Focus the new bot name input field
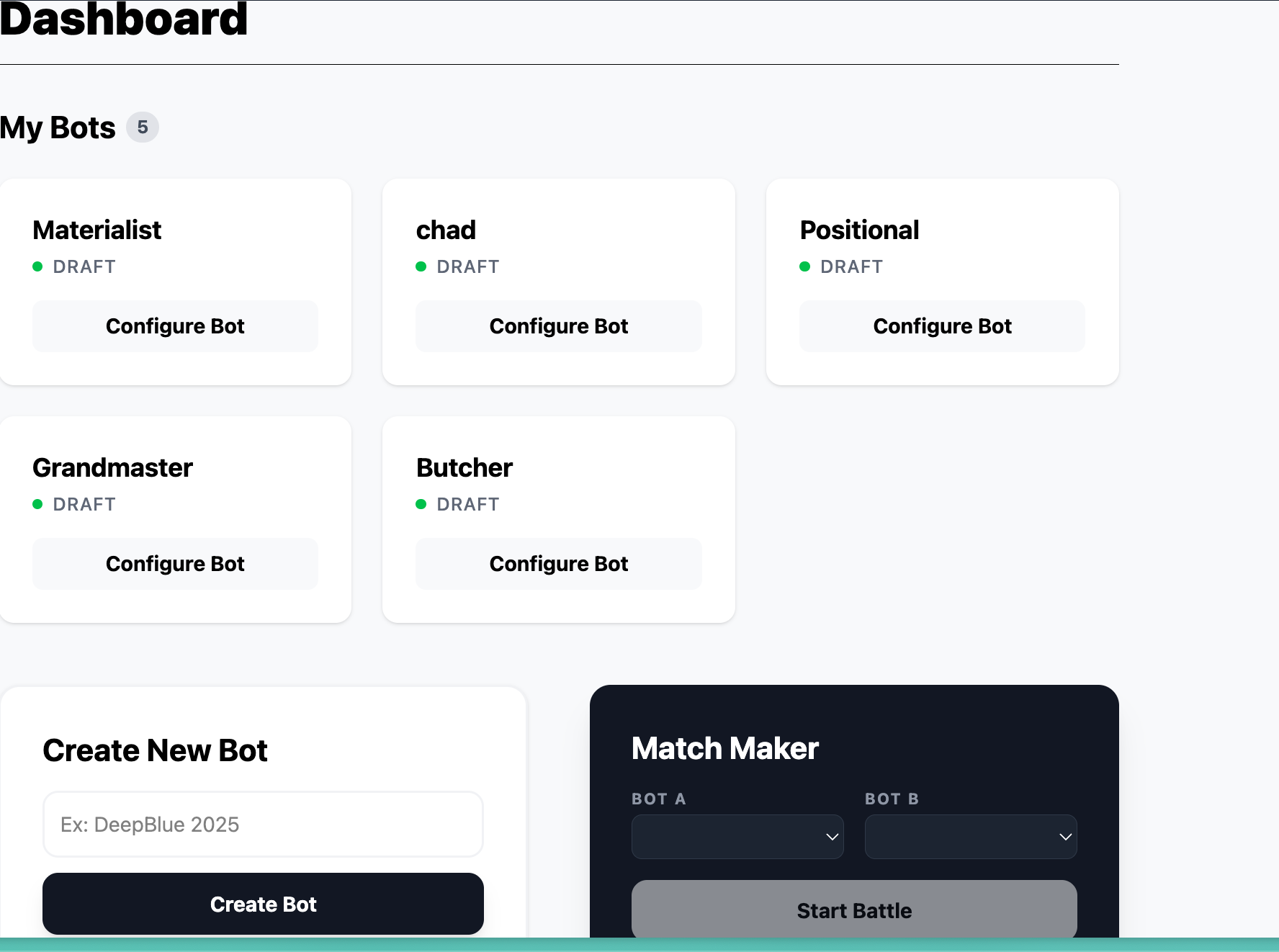Viewport: 1279px width, 952px height. coord(263,825)
